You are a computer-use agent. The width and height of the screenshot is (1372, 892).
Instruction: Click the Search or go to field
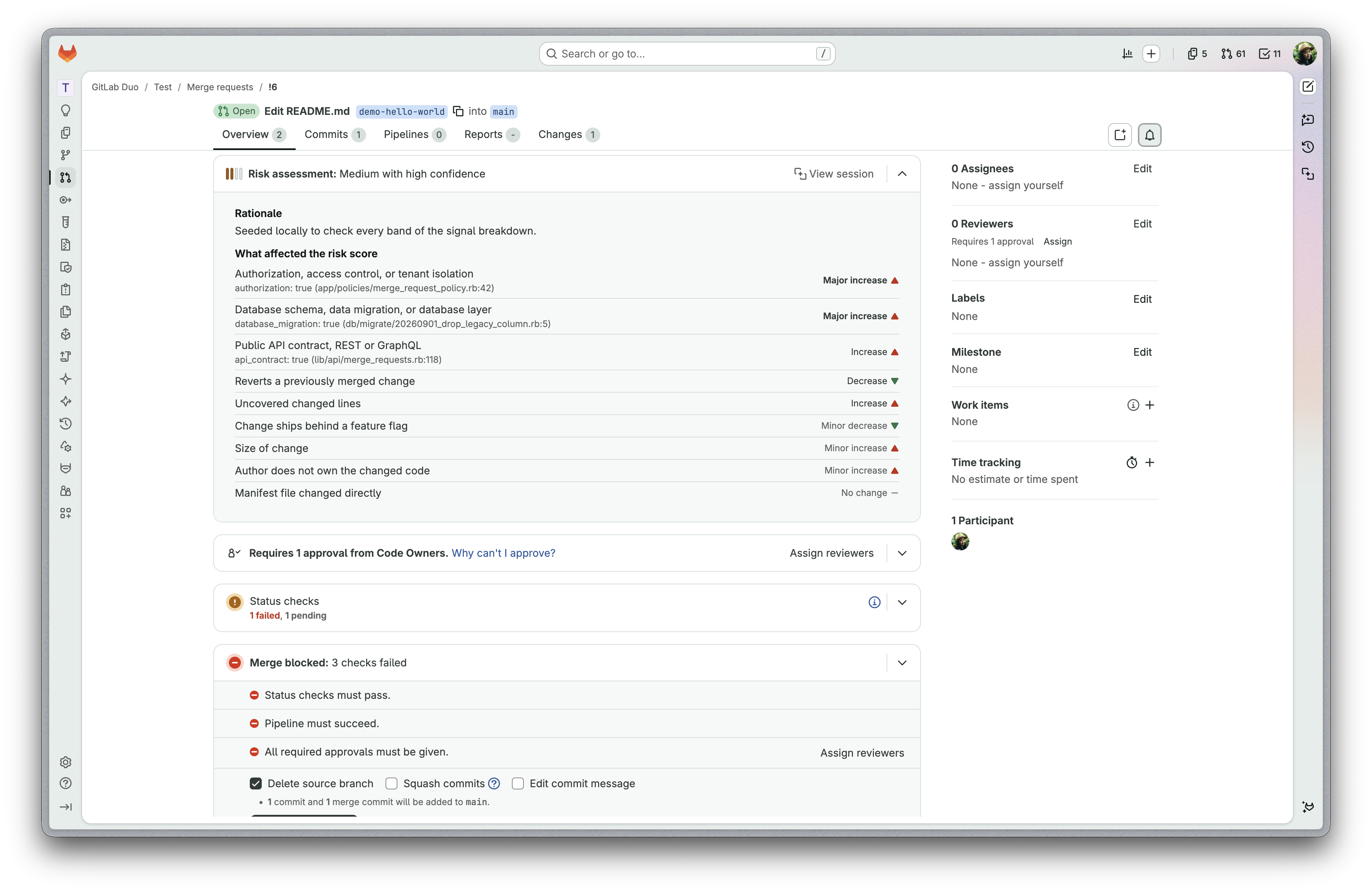[687, 54]
